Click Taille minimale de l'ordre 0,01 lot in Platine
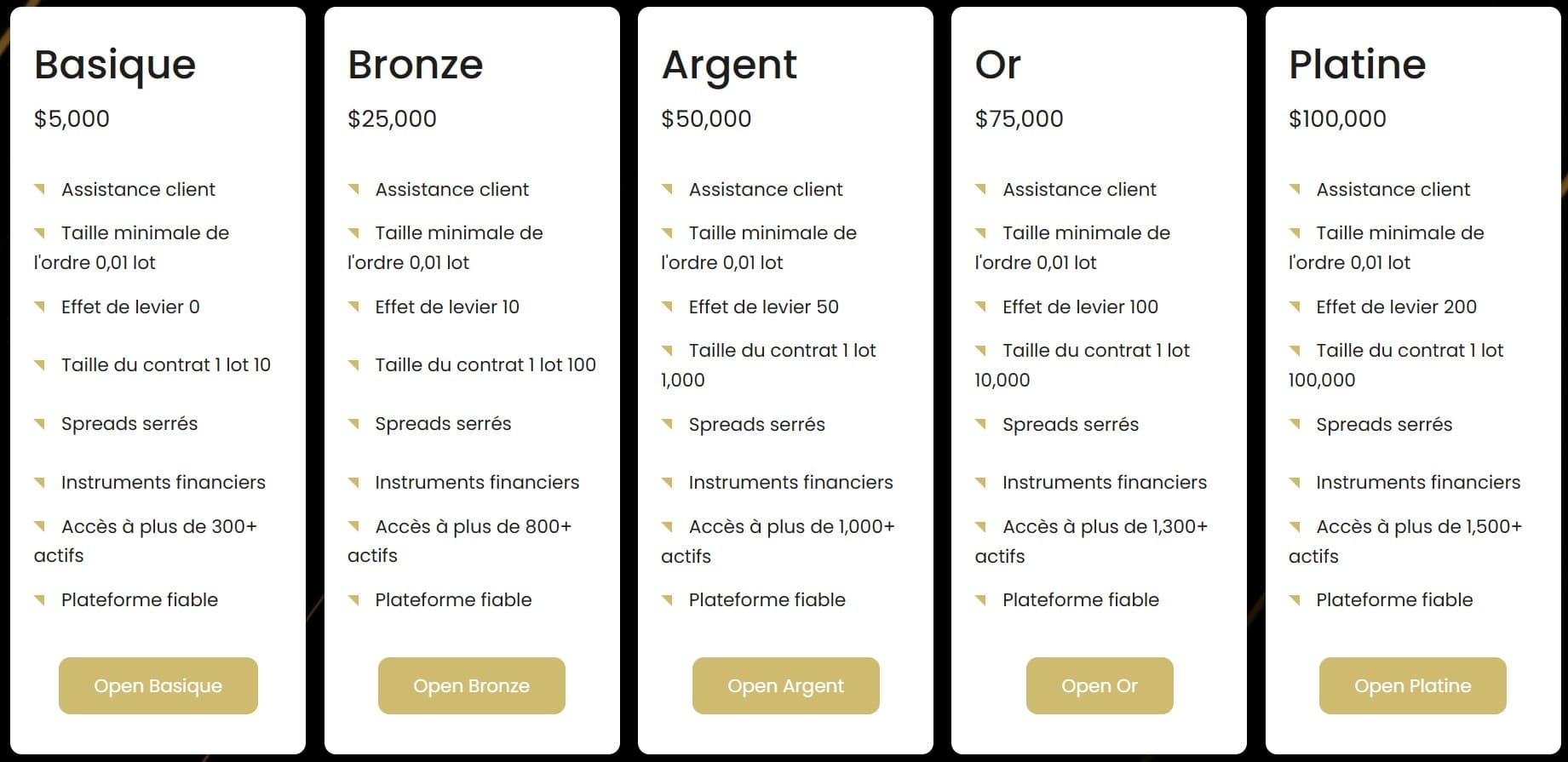Image resolution: width=1568 pixels, height=762 pixels. 1397,247
